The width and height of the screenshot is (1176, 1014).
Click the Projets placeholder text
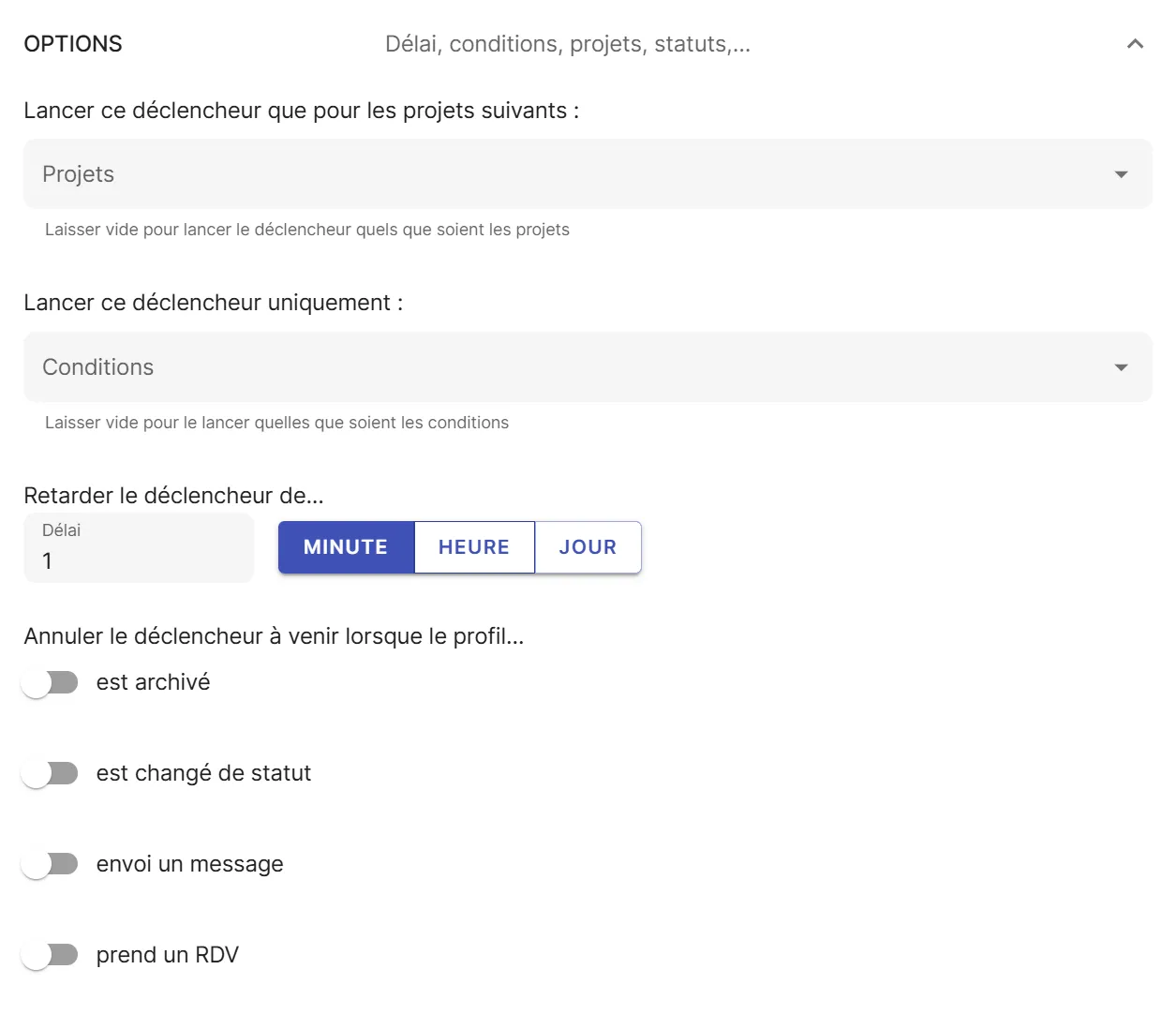[79, 174]
